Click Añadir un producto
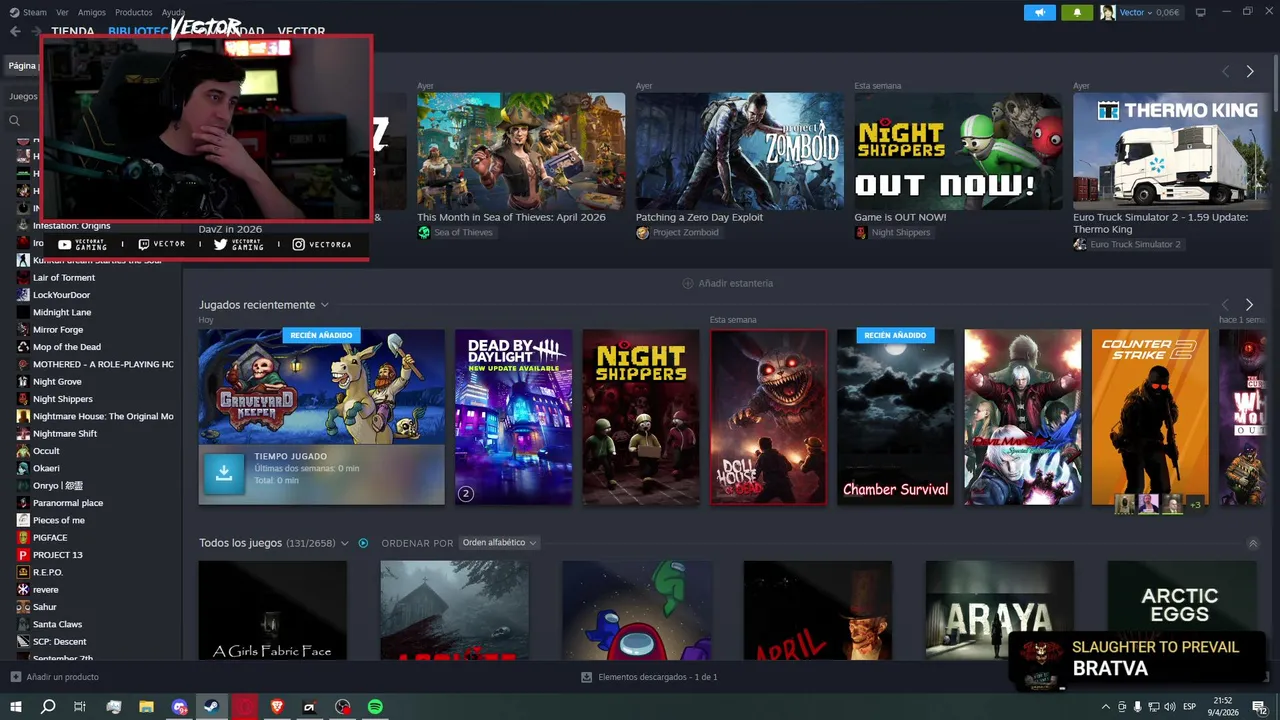The height and width of the screenshot is (720, 1280). [x=54, y=677]
